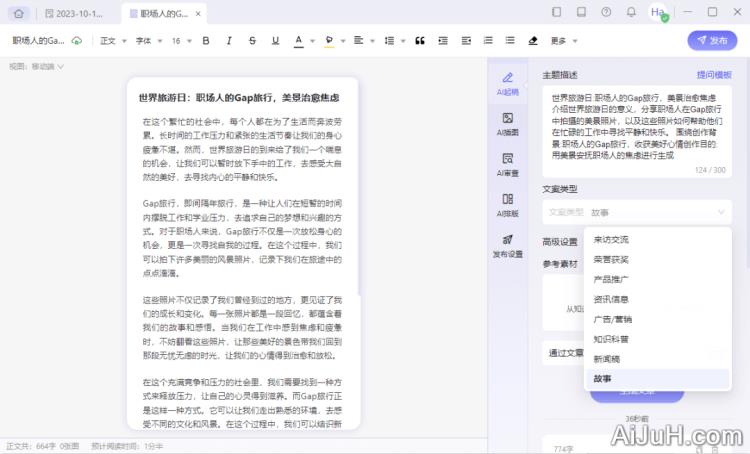Click the highlight color marker icon
Viewport: 750px width, 454px height.
(x=329, y=41)
